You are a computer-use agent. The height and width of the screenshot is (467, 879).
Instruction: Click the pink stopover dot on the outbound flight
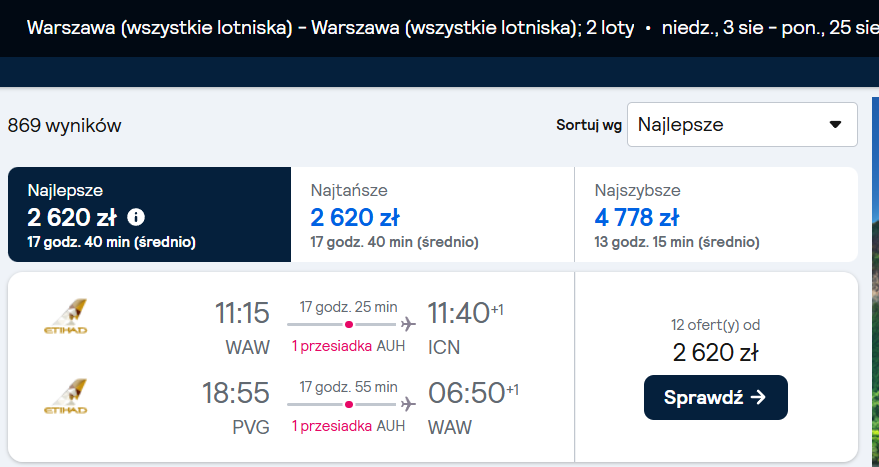[349, 325]
